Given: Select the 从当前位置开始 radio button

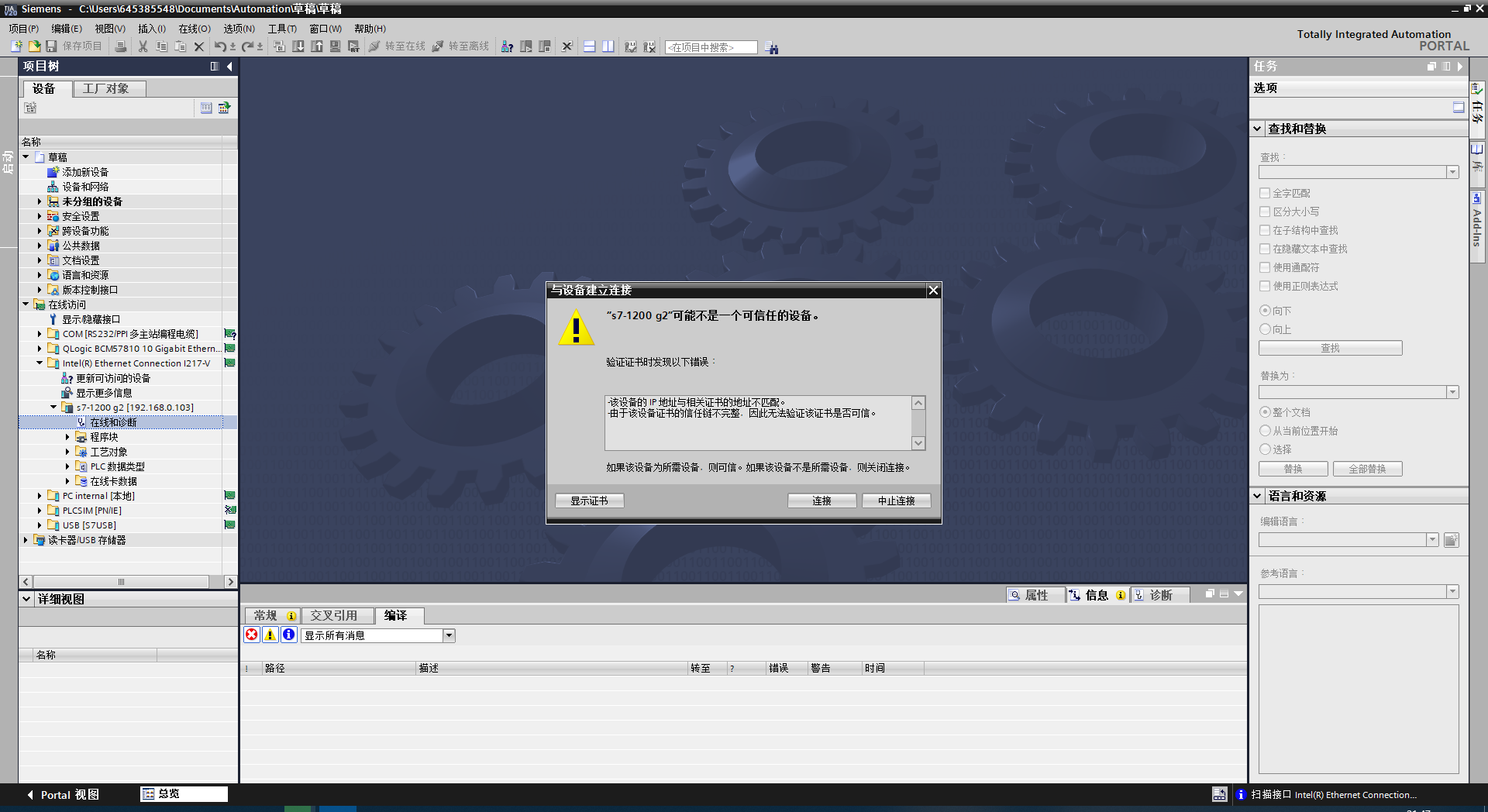Looking at the screenshot, I should click(1265, 431).
